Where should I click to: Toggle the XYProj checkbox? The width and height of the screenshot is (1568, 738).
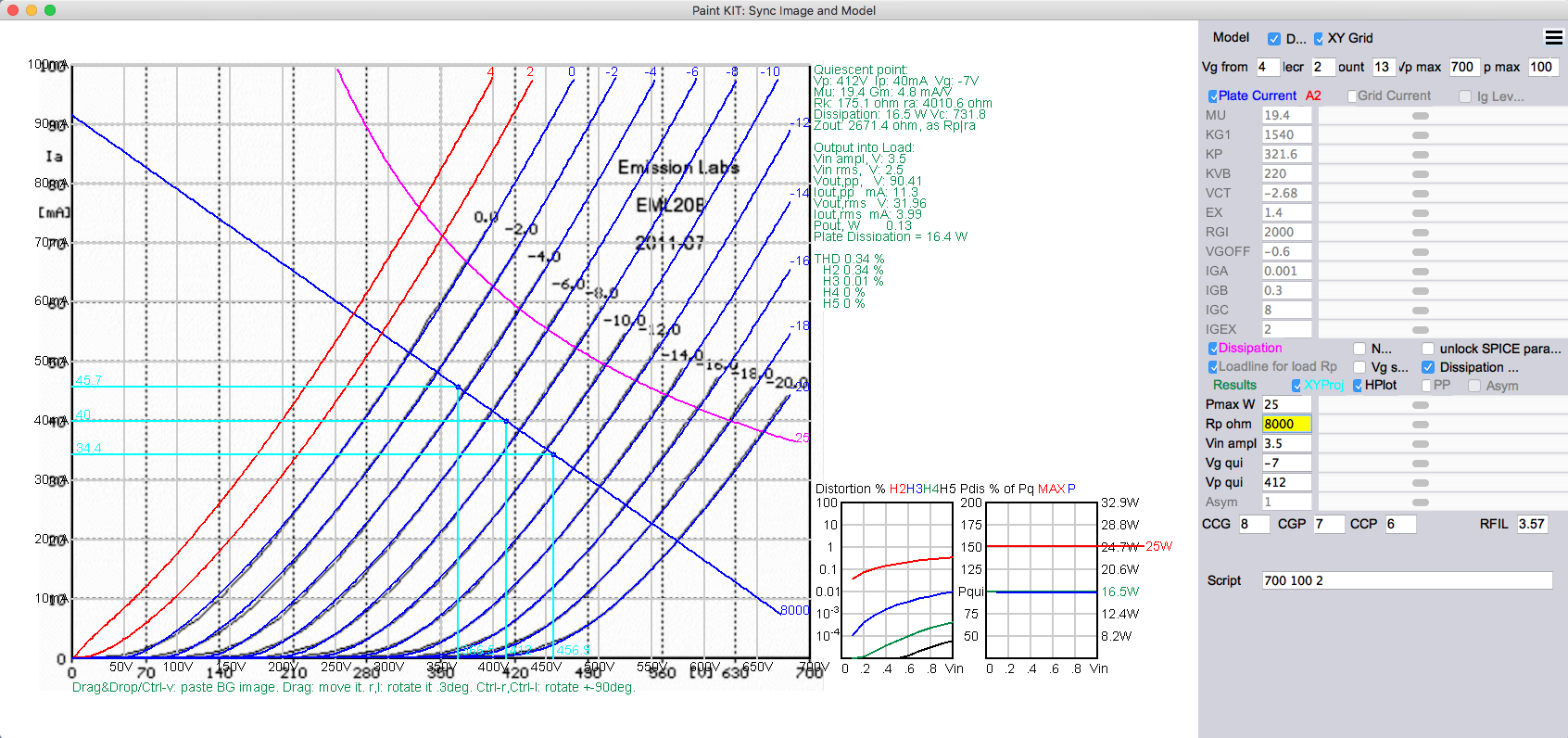(1296, 386)
